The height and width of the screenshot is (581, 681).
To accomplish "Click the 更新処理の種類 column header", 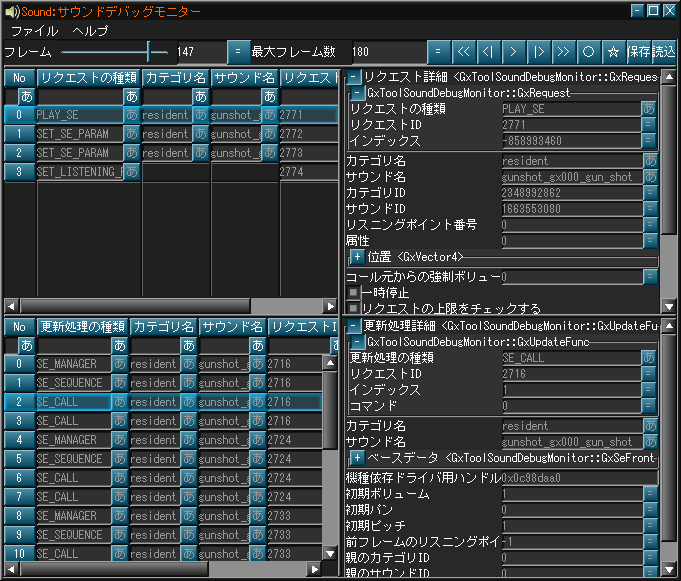I will click(83, 327).
